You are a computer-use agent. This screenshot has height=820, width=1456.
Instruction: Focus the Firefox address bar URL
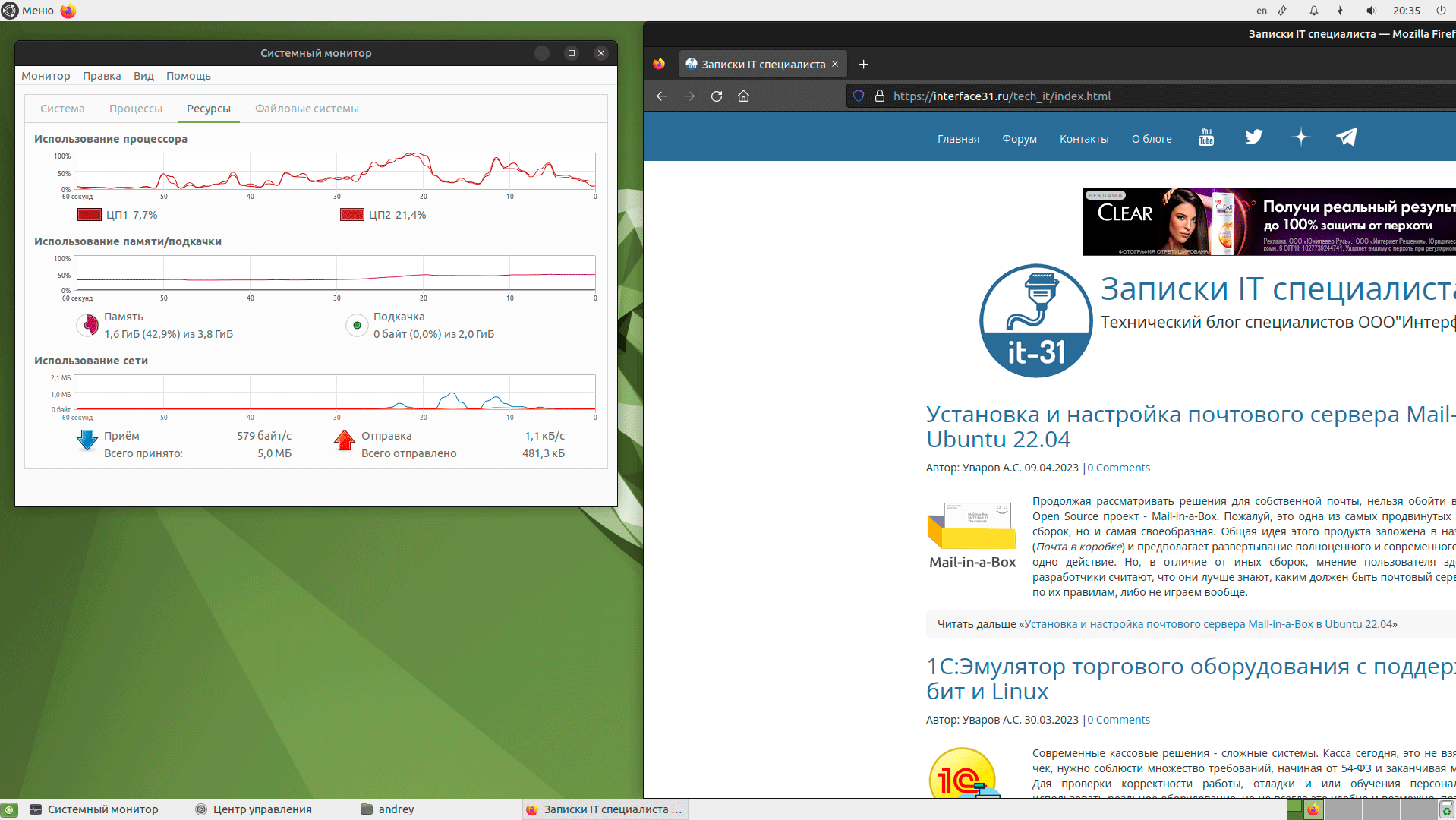(x=1002, y=96)
